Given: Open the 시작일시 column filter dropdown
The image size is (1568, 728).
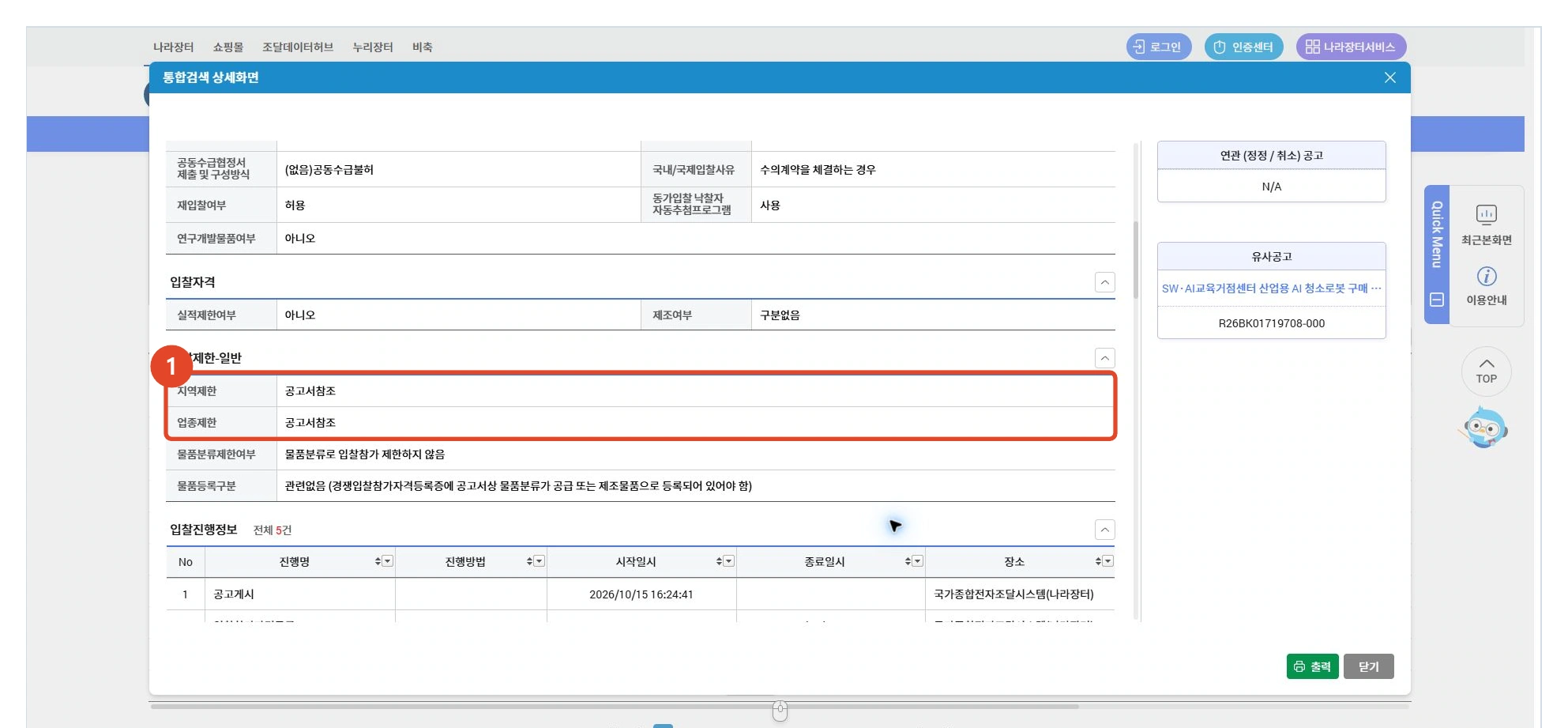Looking at the screenshot, I should click(x=728, y=561).
